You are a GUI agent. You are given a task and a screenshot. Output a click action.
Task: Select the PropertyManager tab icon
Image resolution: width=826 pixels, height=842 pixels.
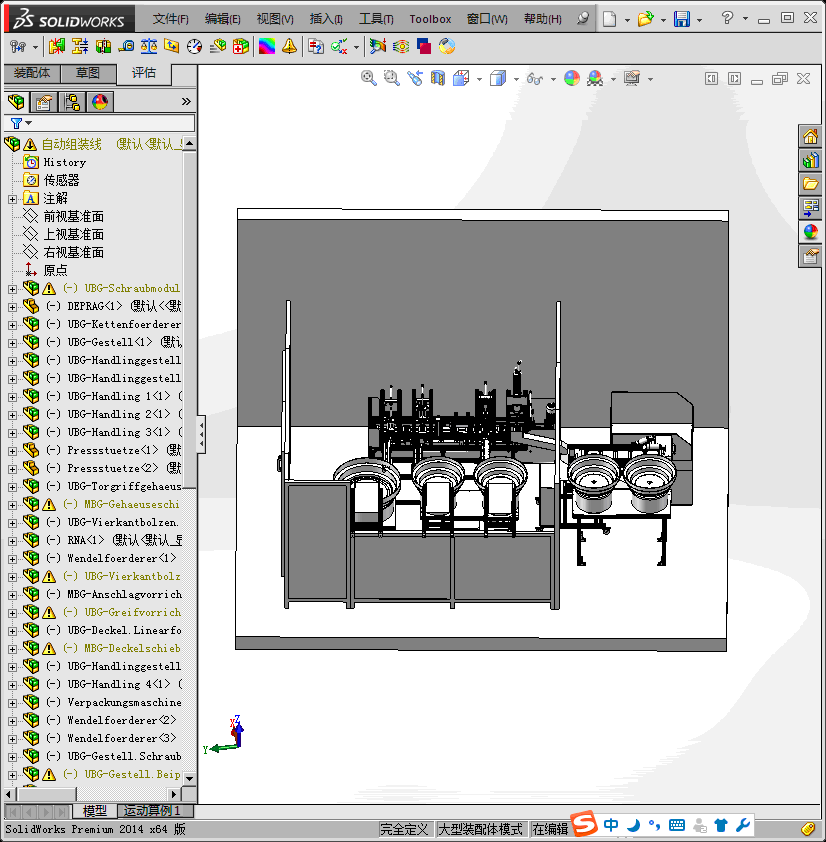click(x=44, y=101)
